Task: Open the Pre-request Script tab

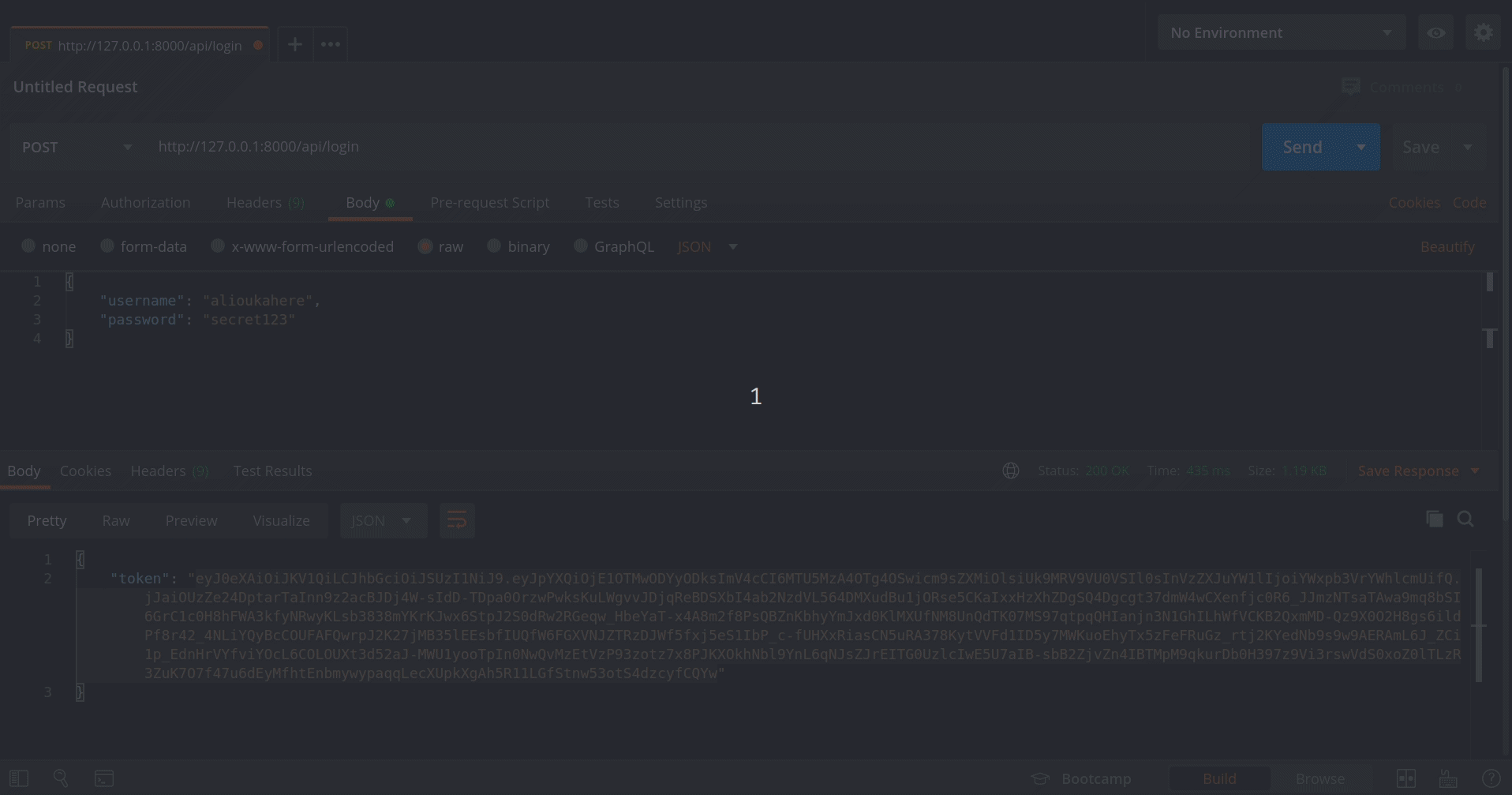Action: pyautogui.click(x=489, y=203)
